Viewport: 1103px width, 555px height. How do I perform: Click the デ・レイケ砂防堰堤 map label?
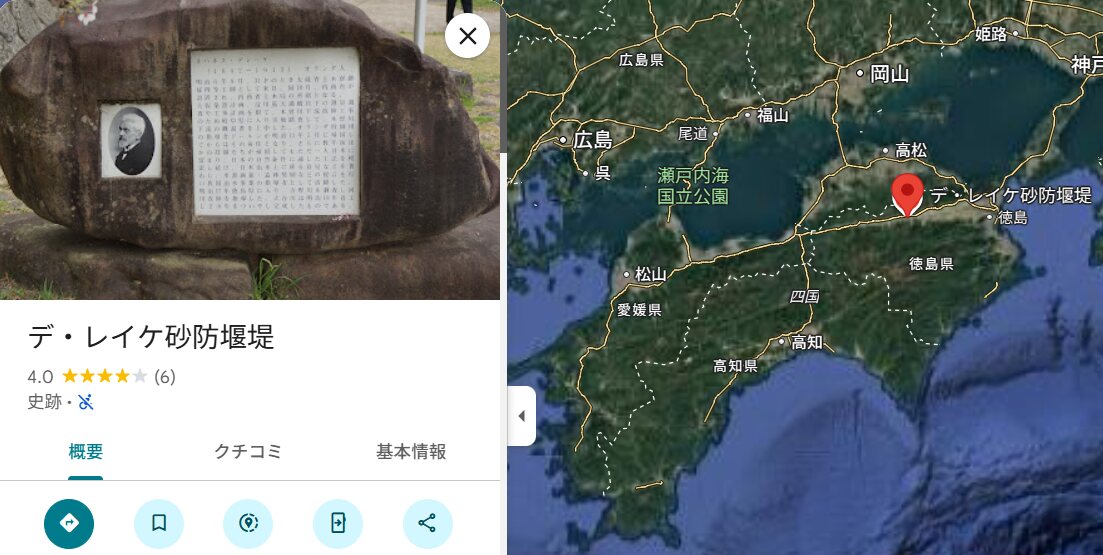tap(1012, 195)
